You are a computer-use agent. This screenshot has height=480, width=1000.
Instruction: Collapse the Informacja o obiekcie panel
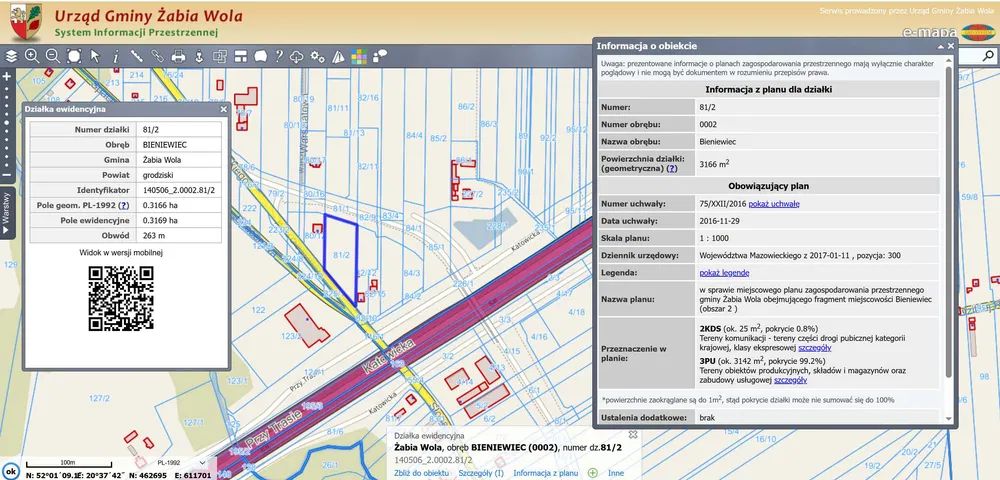[x=938, y=46]
